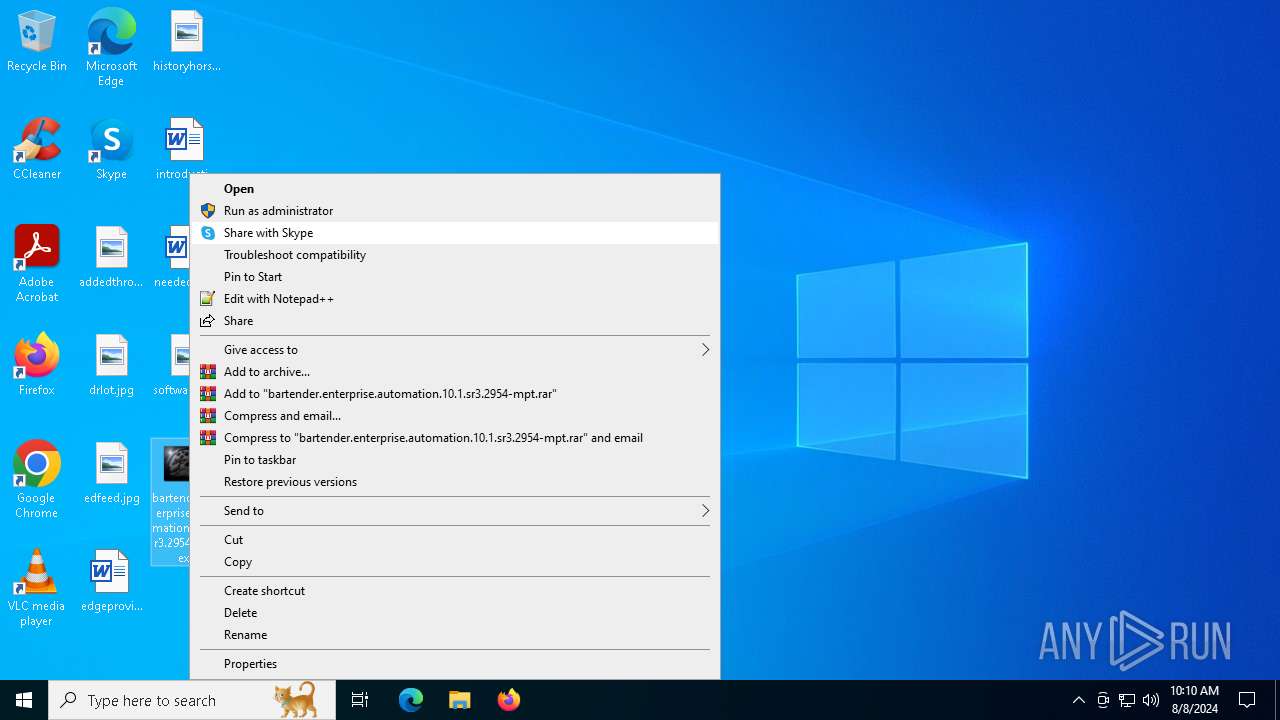Choose Compress and email...
This screenshot has width=1280, height=720.
(x=455, y=416)
